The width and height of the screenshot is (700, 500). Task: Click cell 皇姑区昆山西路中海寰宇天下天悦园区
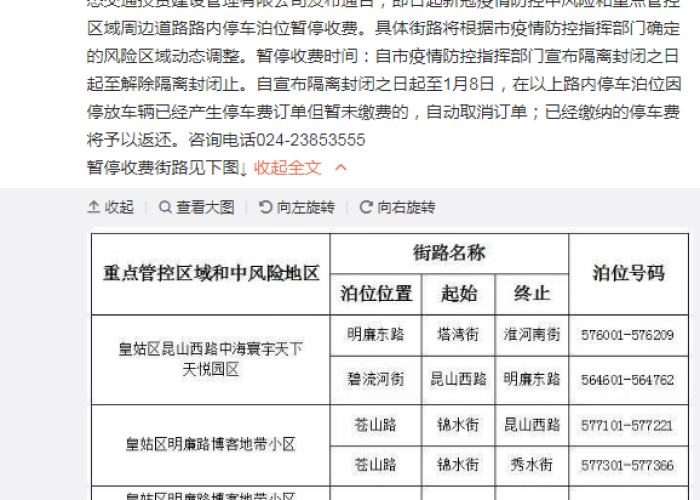pos(211,359)
